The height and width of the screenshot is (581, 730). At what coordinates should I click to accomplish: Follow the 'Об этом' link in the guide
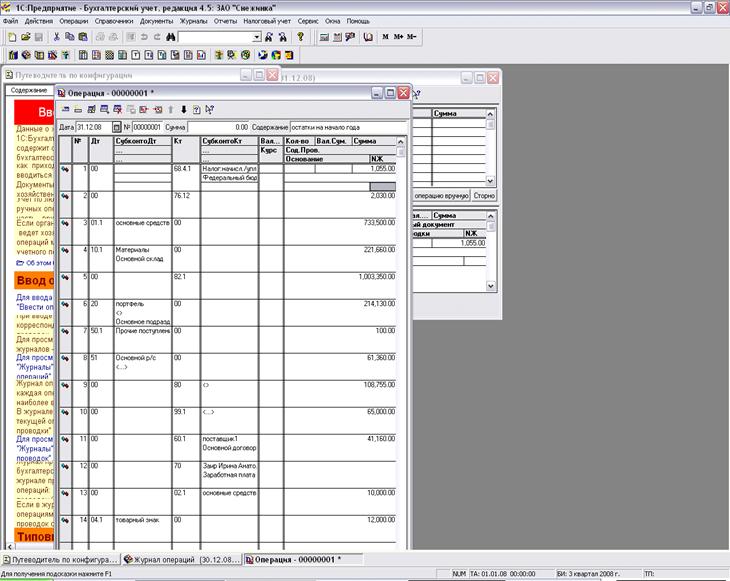[x=36, y=263]
